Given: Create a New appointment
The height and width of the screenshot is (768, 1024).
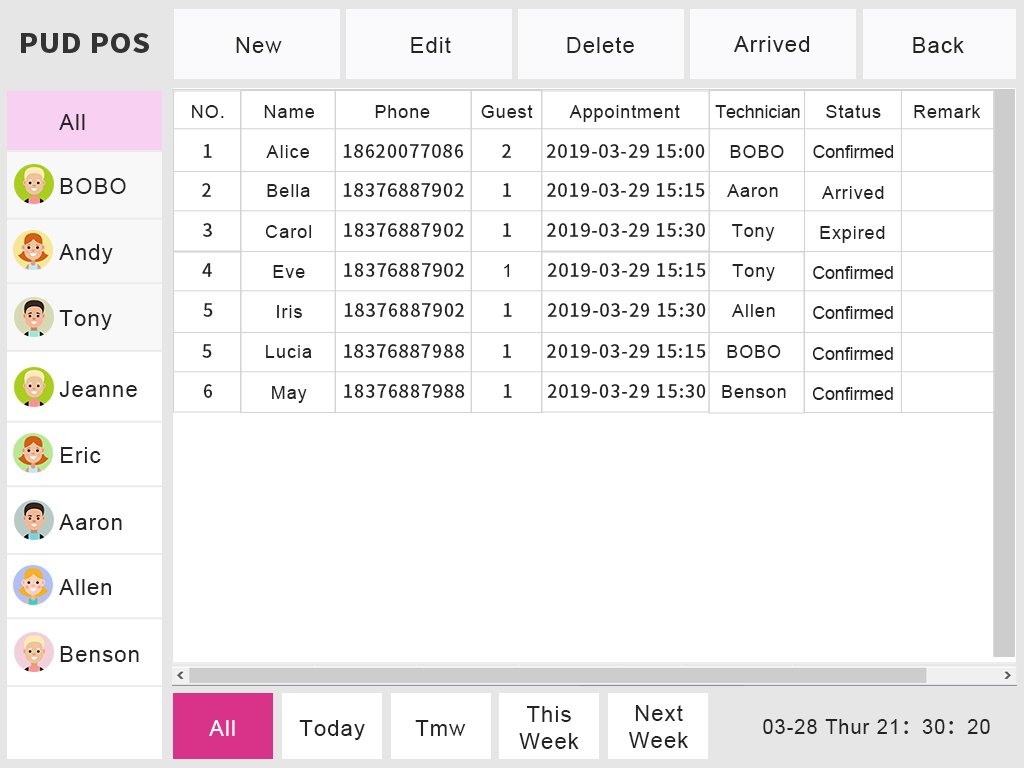Looking at the screenshot, I should click(257, 45).
